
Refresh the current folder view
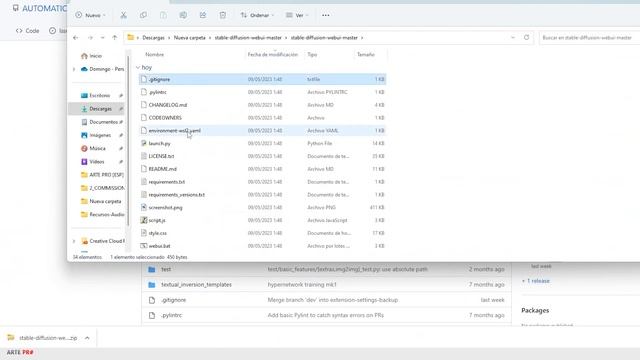(x=527, y=38)
